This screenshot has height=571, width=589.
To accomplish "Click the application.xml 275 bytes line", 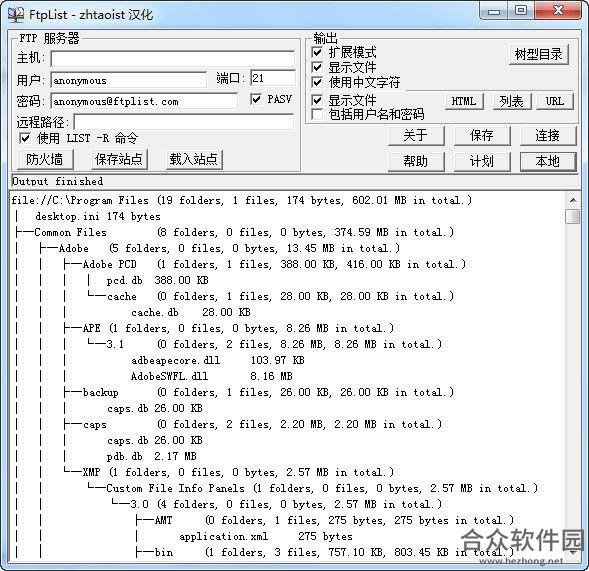I will coord(266,536).
